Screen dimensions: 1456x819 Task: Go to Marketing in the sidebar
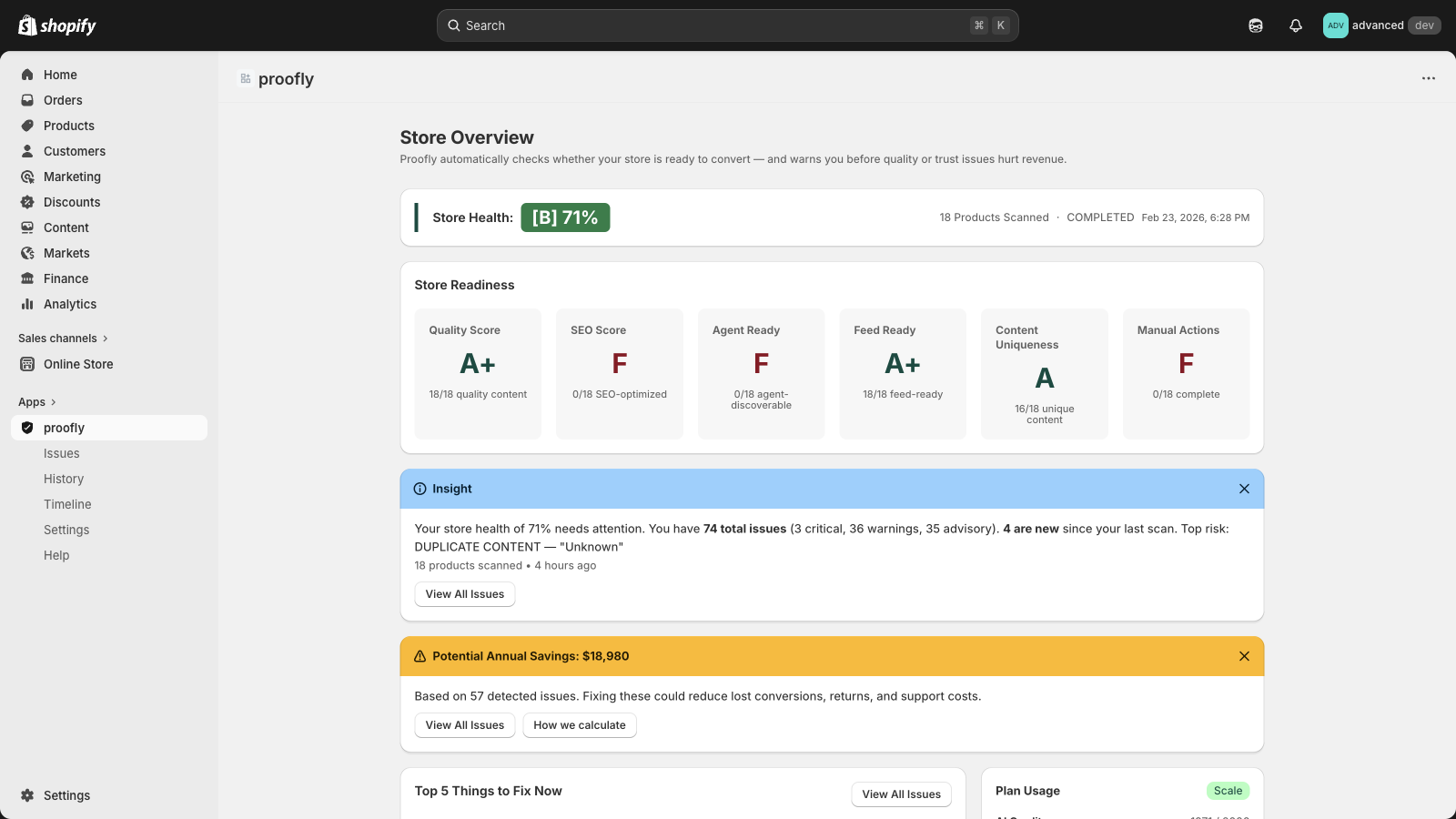72,177
